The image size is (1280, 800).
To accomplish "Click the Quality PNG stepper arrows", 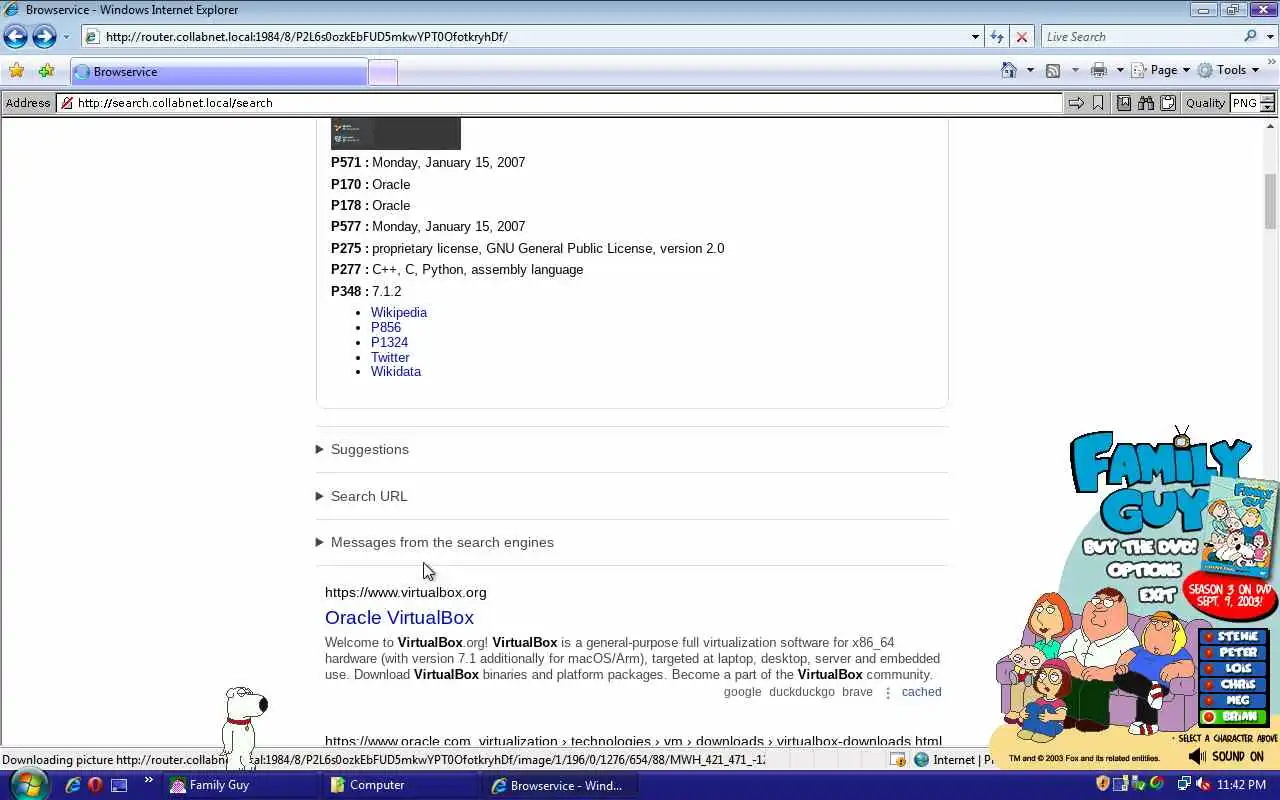I will point(1267,103).
